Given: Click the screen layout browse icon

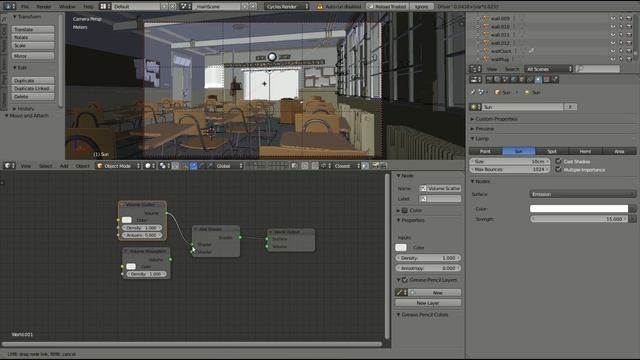Looking at the screenshot, I should pyautogui.click(x=104, y=6).
